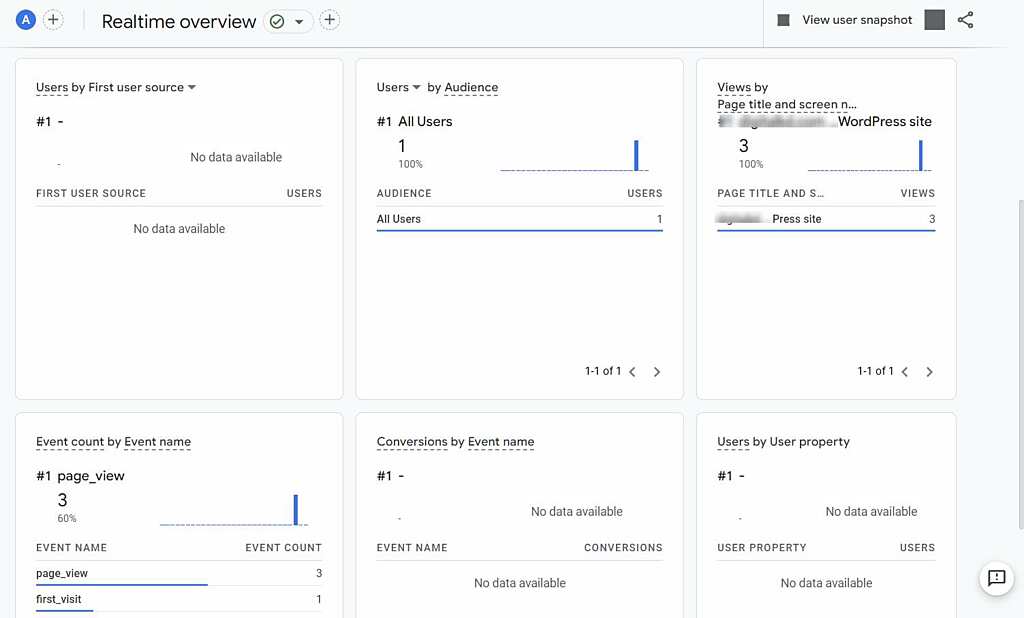1024x618 pixels.
Task: Click the Audience dimension link in the card title
Action: click(x=471, y=88)
